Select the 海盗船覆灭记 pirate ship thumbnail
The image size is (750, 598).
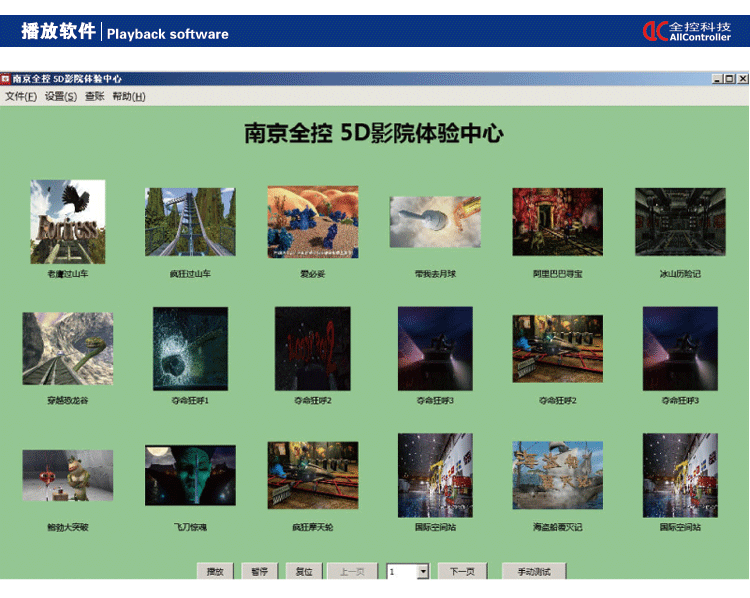pos(557,475)
